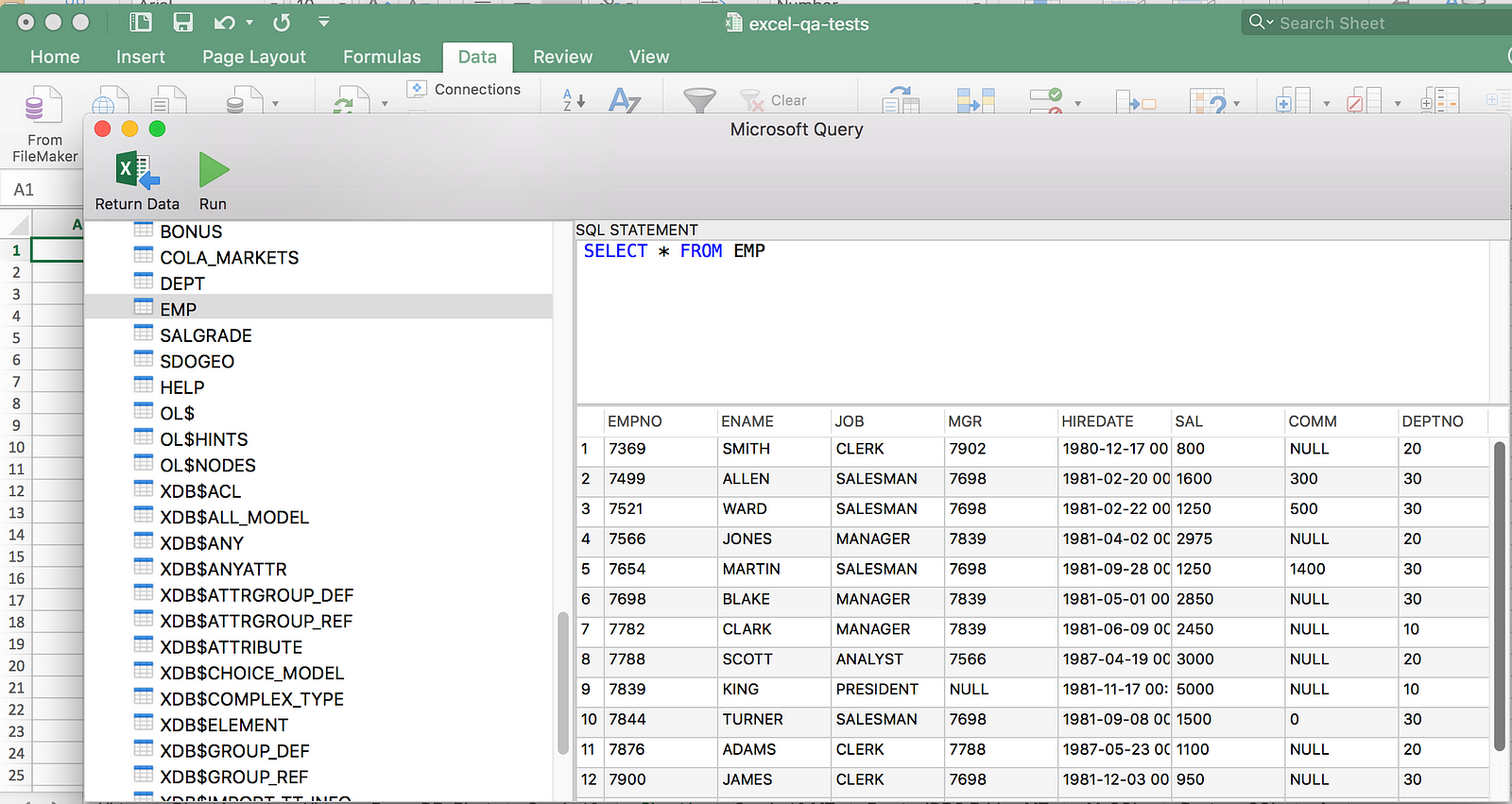The height and width of the screenshot is (804, 1512).
Task: Click the Data Validation icon
Action: point(1047,100)
